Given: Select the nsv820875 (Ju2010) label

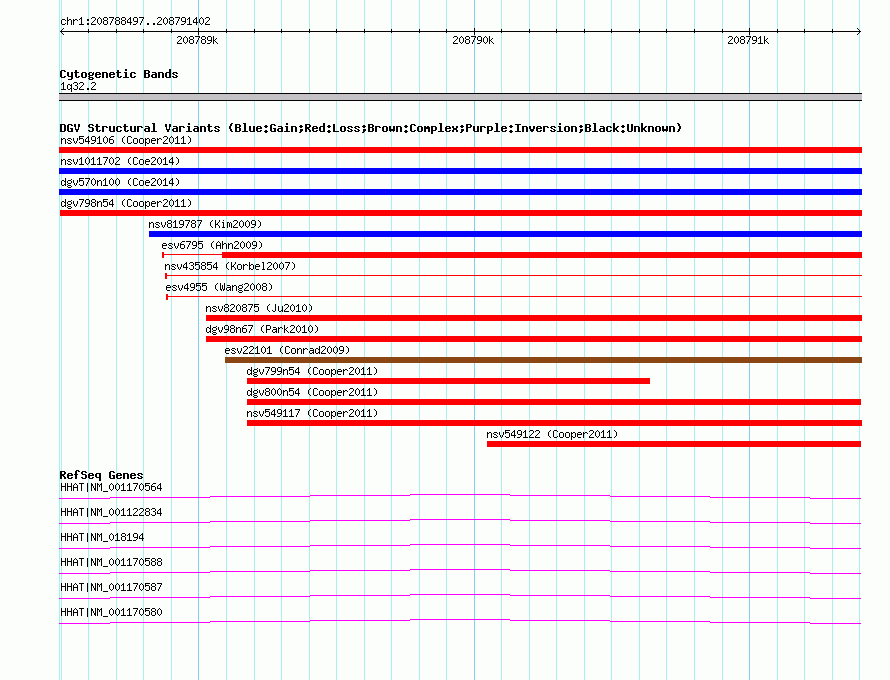Looking at the screenshot, I should click(x=259, y=308).
